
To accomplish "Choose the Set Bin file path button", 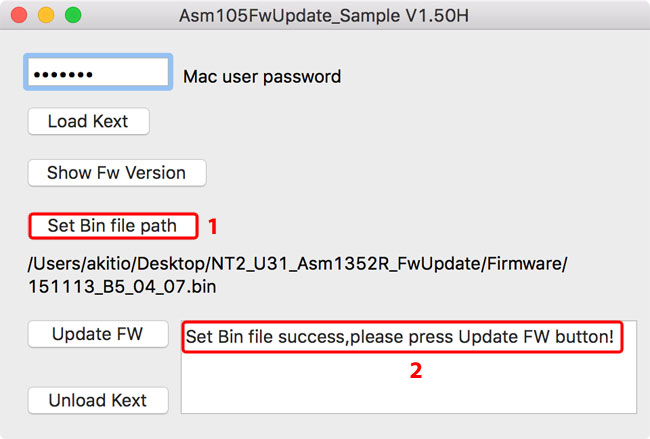I will point(112,226).
